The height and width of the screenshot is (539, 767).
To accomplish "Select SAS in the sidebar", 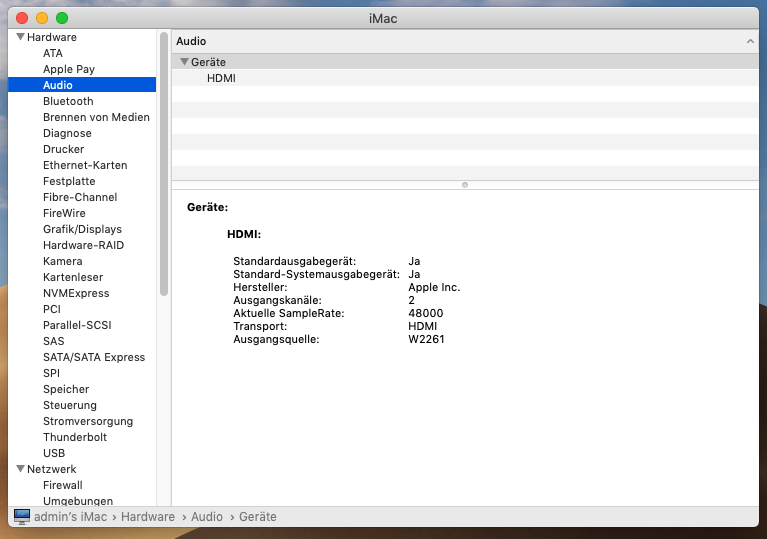I will point(54,341).
